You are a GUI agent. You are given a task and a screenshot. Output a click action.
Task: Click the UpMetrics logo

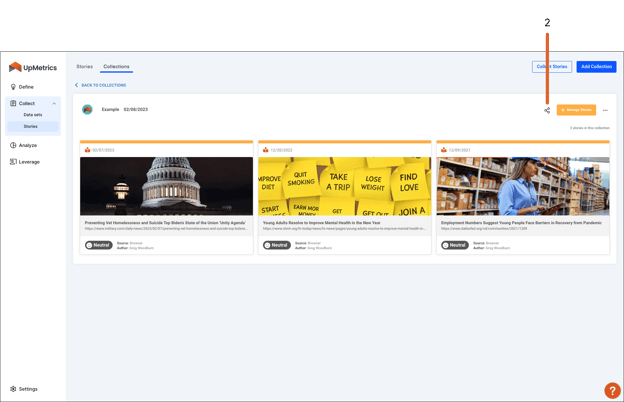click(33, 67)
